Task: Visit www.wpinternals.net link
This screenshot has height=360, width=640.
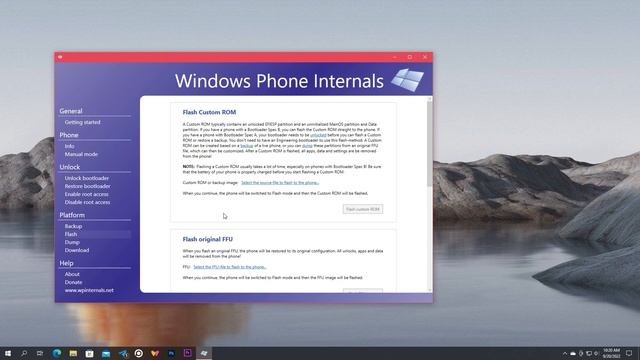Action: (x=89, y=290)
